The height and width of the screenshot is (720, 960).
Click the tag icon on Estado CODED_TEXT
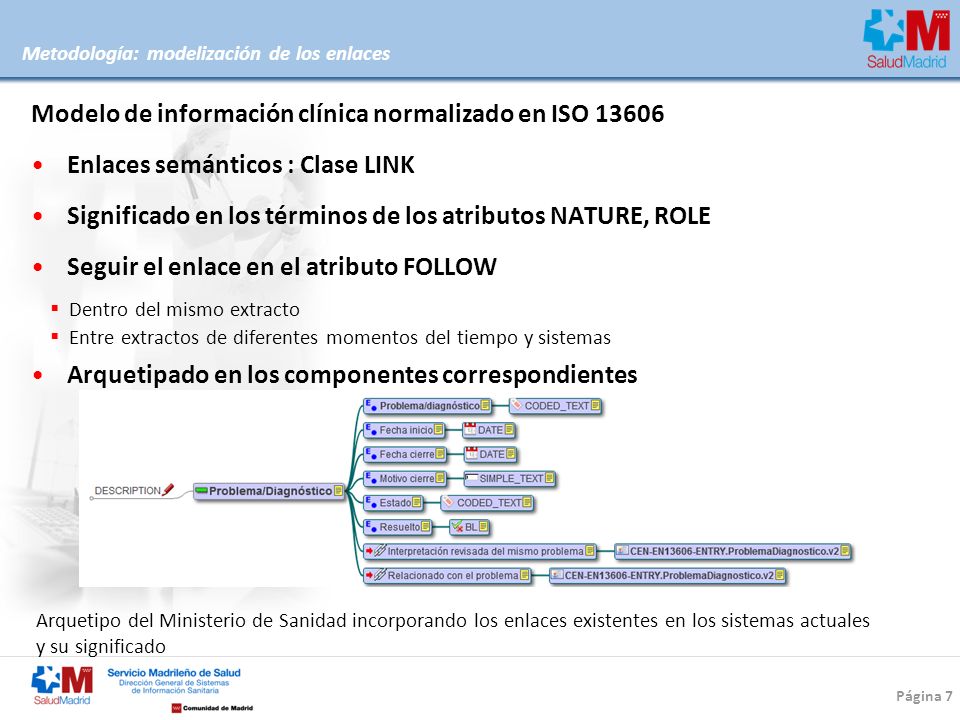click(x=449, y=503)
